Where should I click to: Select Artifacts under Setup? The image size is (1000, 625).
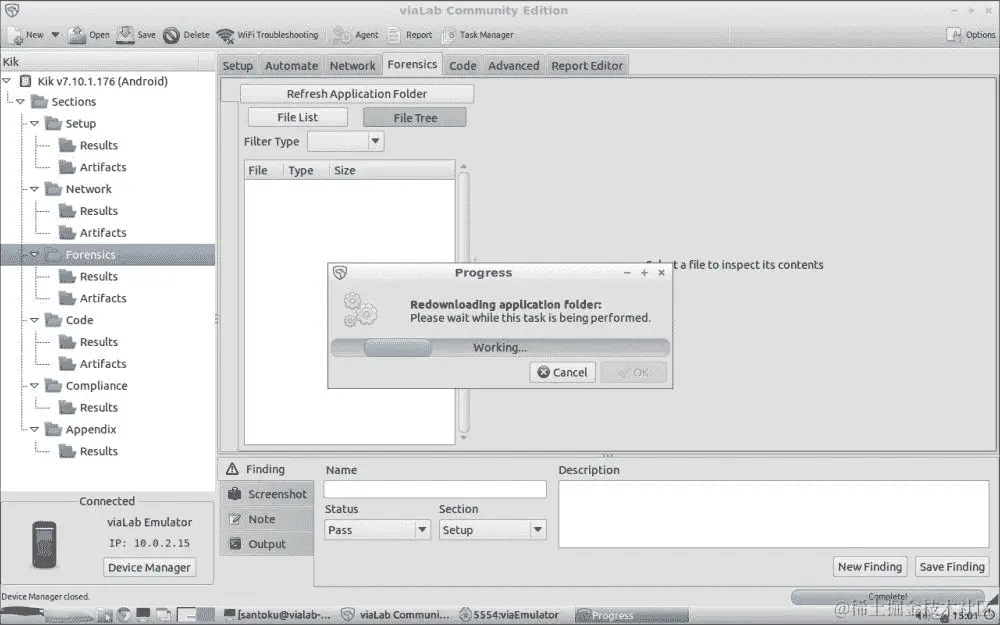pyautogui.click(x=103, y=167)
